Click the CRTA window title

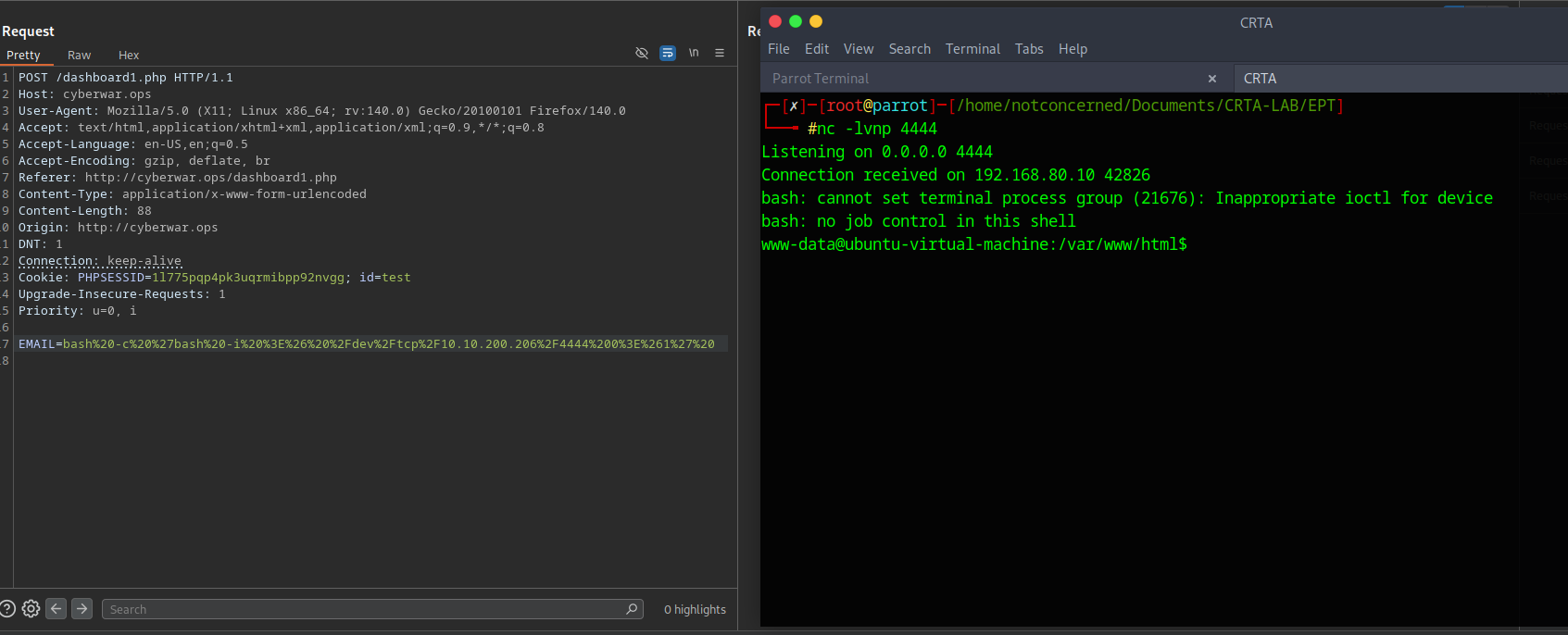1256,23
